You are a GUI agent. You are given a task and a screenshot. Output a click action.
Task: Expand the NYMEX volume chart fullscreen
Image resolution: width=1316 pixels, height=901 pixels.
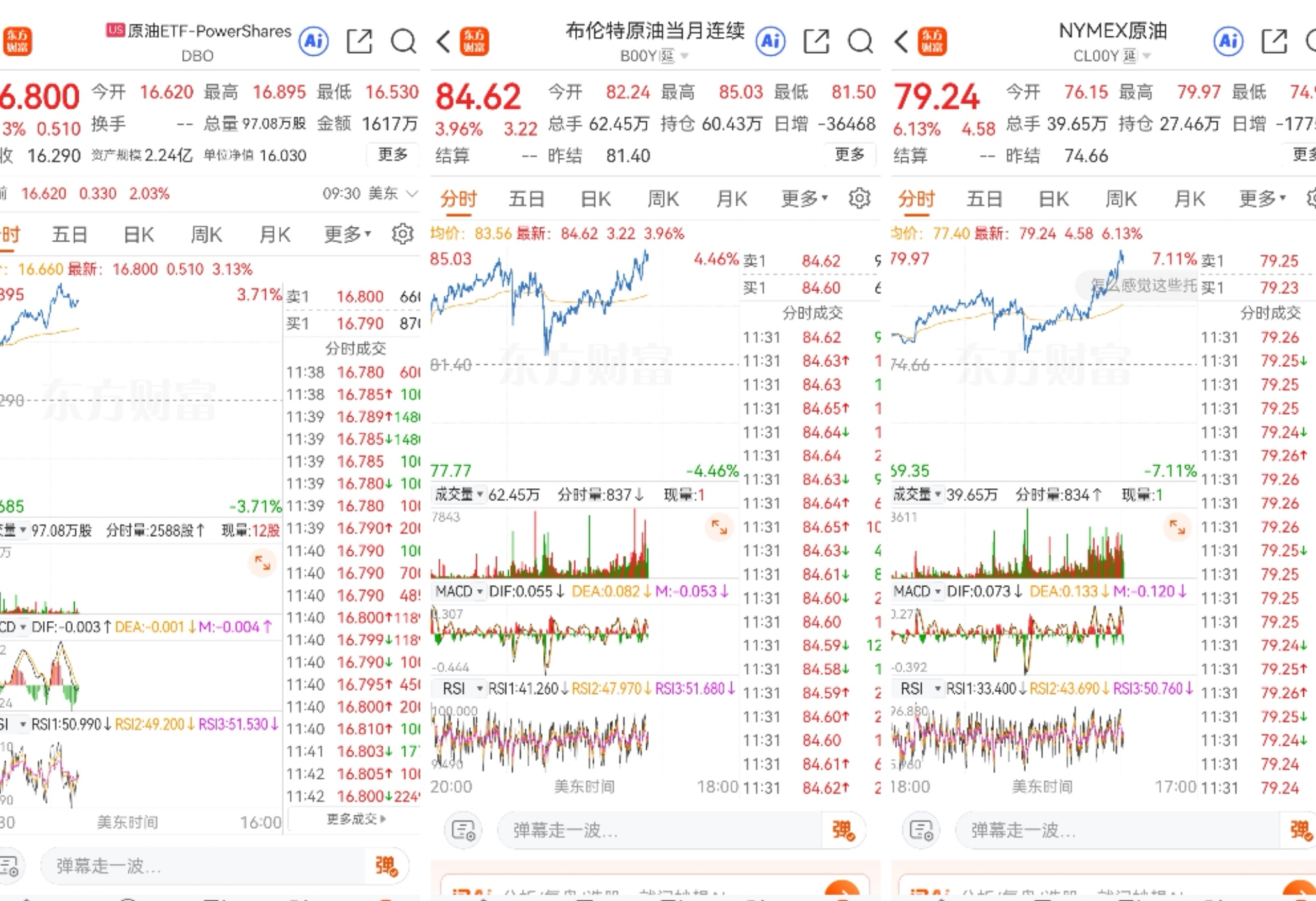(1177, 527)
